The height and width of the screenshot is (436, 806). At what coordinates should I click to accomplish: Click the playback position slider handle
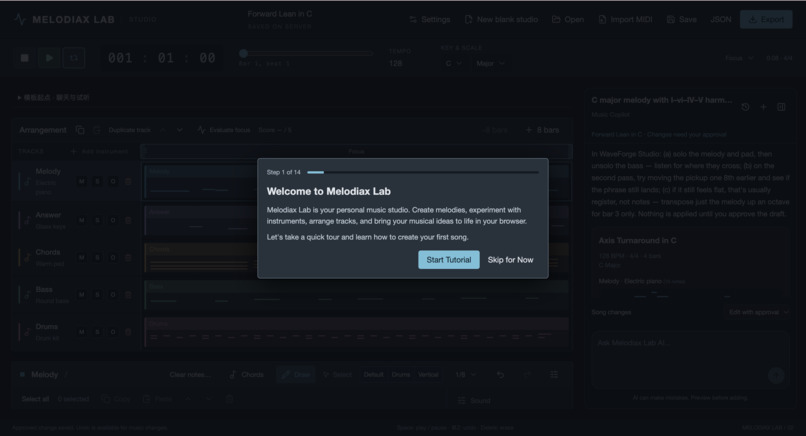pyautogui.click(x=244, y=53)
